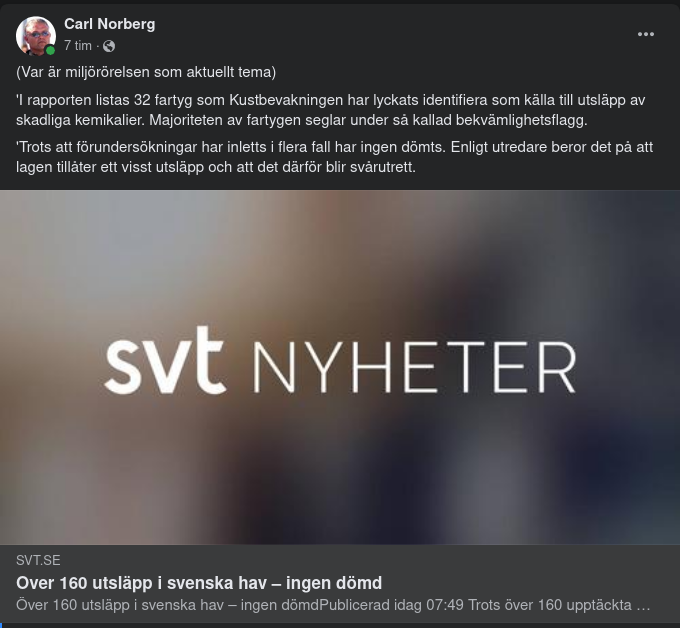Viewport: 680px width, 628px height.
Task: Open the post via '7 tim' timestamp
Action: (78, 46)
